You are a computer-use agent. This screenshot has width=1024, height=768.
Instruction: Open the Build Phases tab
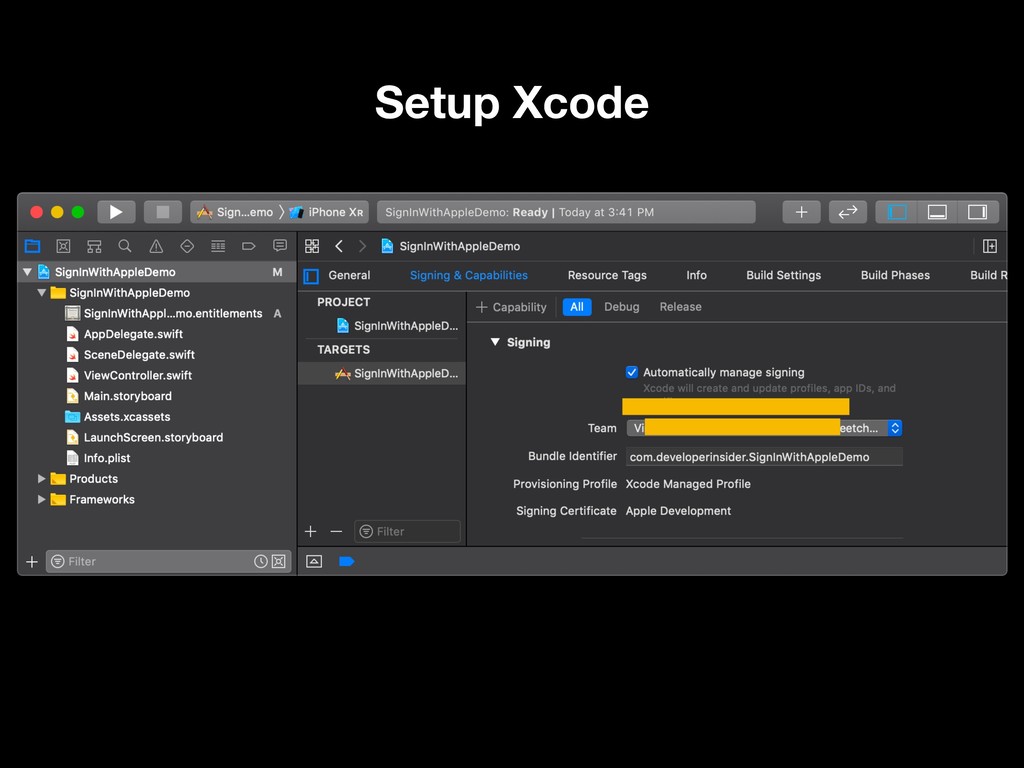point(895,276)
